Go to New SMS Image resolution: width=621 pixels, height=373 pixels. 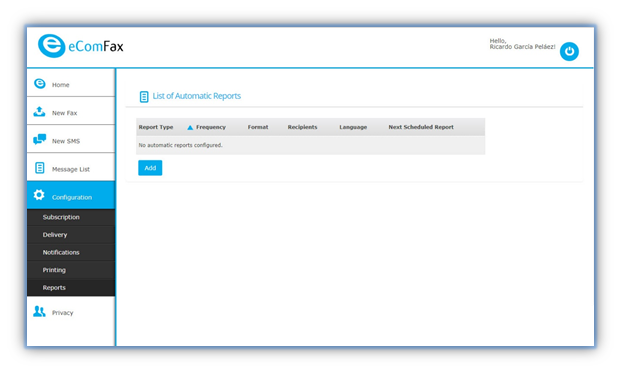click(71, 139)
